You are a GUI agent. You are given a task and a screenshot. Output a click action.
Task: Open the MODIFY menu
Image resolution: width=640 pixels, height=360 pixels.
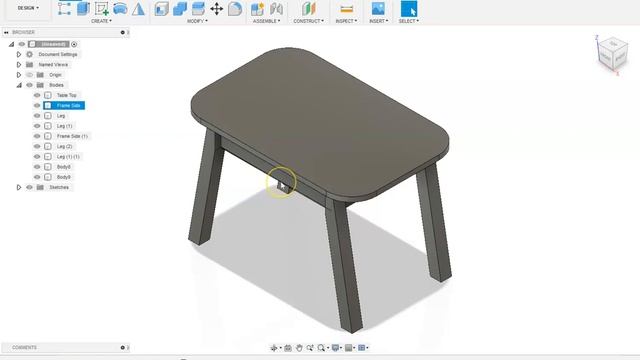click(197, 21)
